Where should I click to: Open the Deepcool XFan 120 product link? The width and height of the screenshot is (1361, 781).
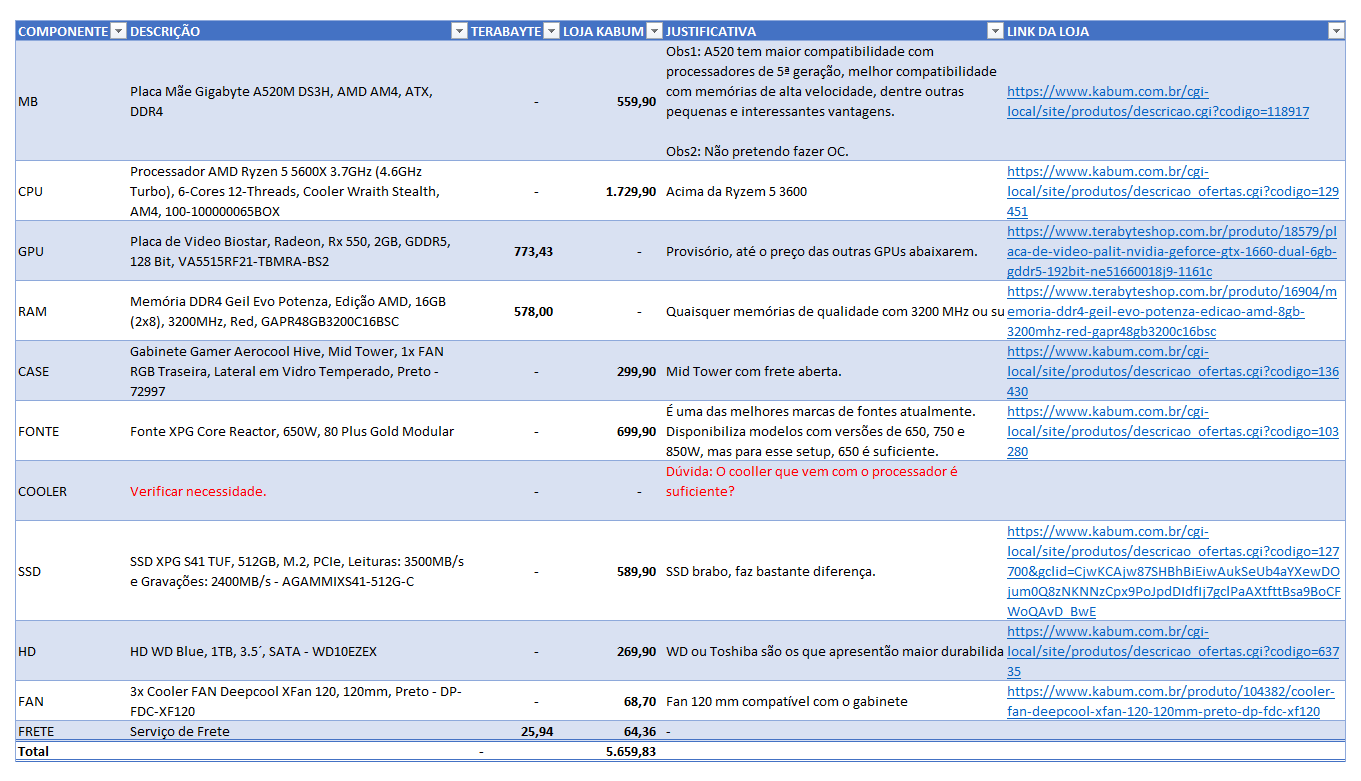tap(1171, 701)
